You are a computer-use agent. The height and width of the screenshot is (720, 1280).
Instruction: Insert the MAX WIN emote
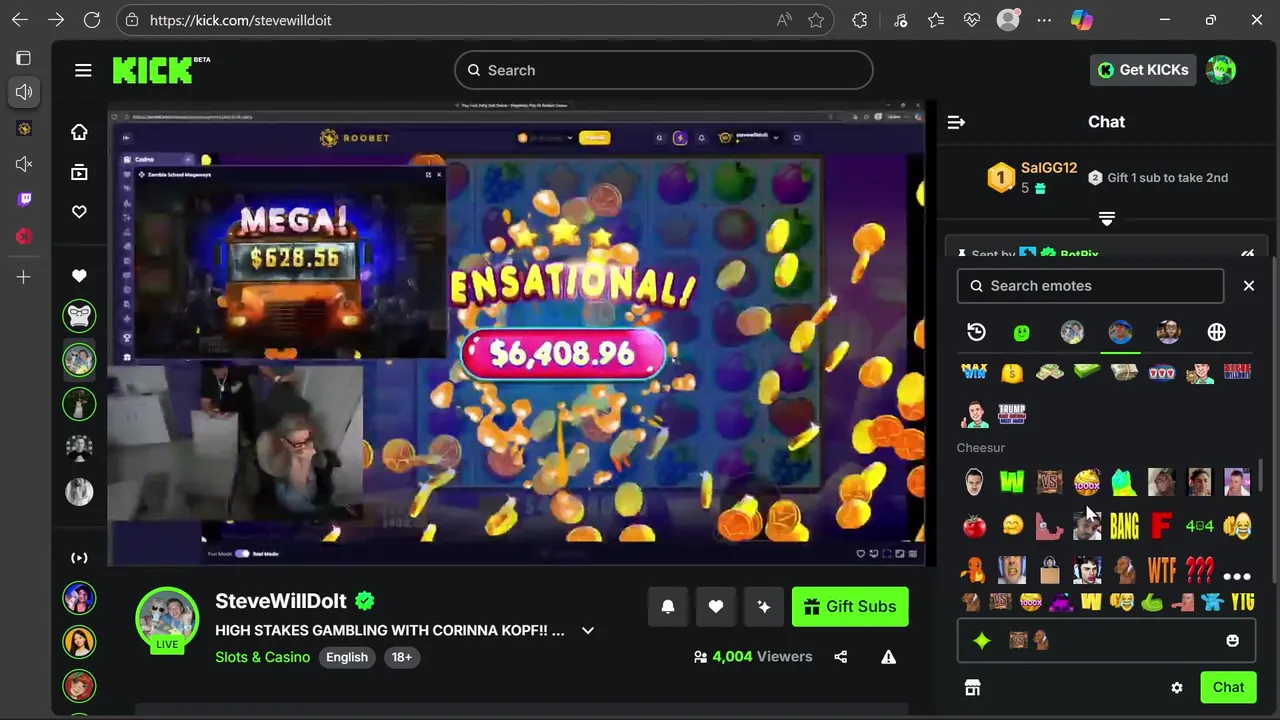click(x=974, y=372)
